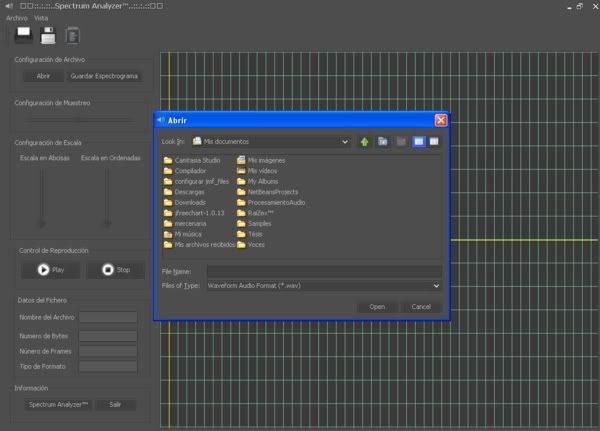The height and width of the screenshot is (431, 600).
Task: Select the Camtasia Studio folder
Action: [192, 160]
